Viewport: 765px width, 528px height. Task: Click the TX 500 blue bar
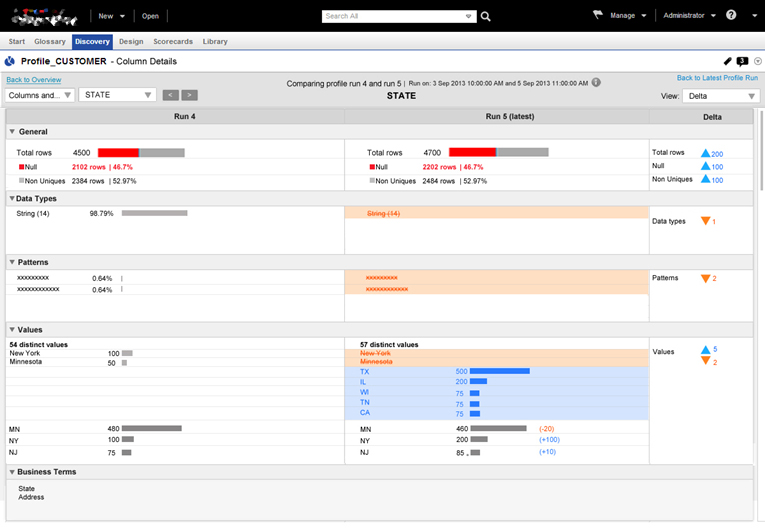500,371
